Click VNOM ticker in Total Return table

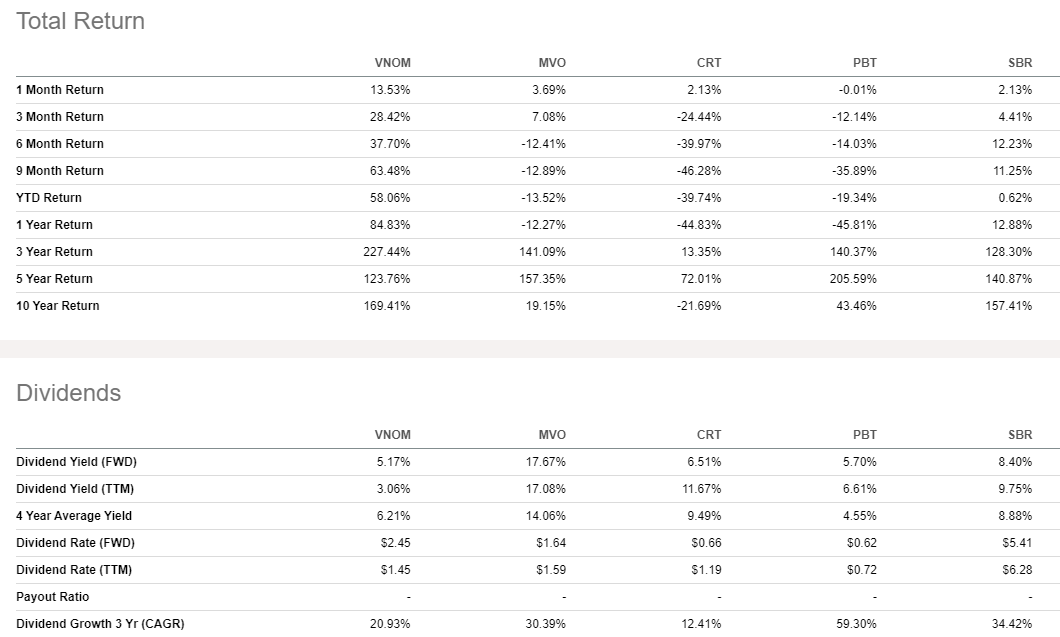click(x=392, y=63)
